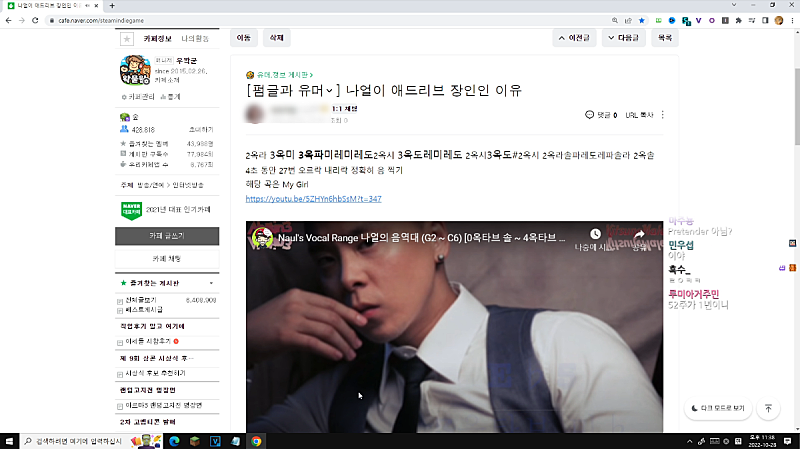800x449 pixels.
Task: Open the youtu.be video hyperlink
Action: 313,199
